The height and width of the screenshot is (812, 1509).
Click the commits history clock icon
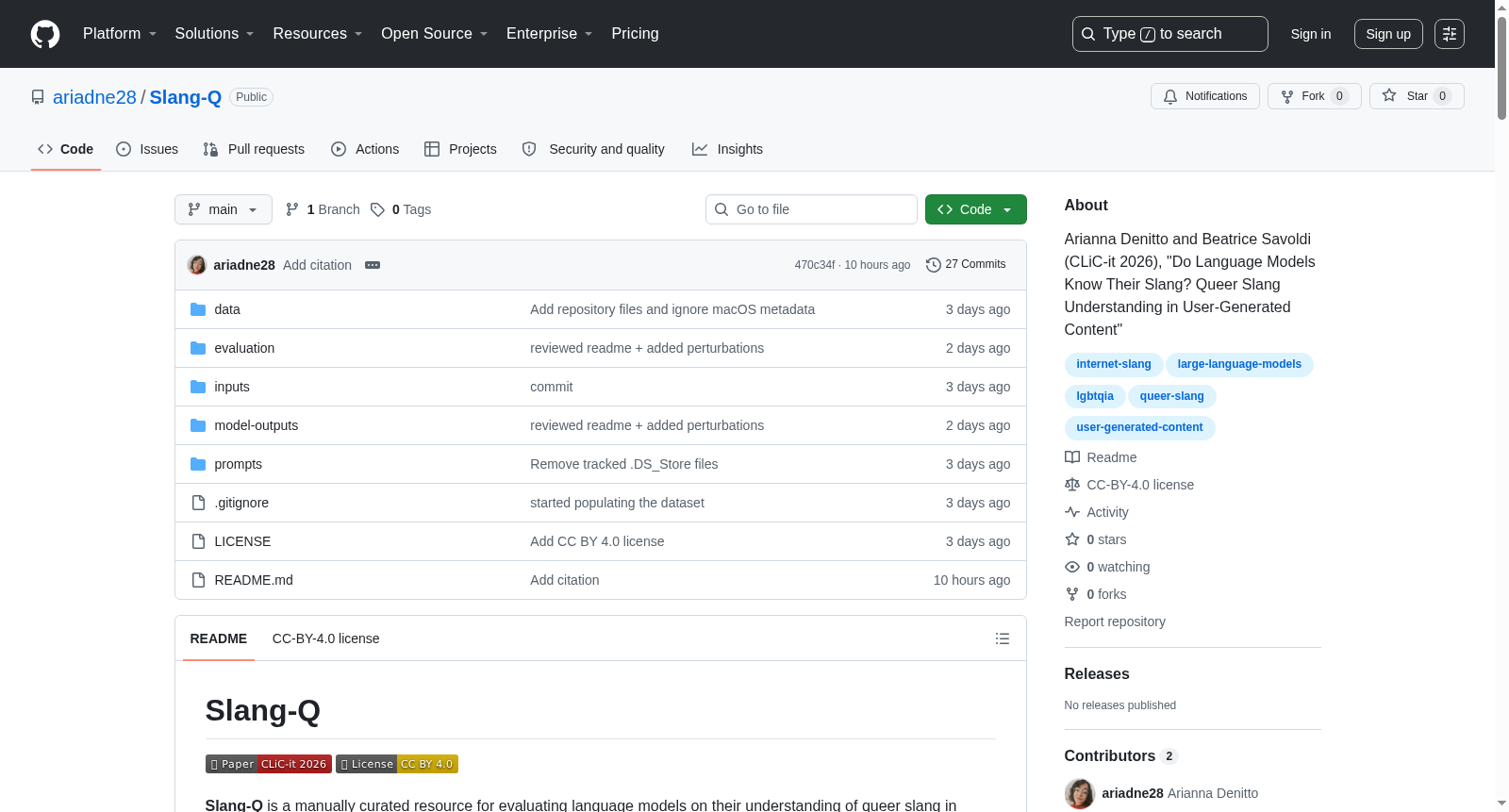coord(934,265)
